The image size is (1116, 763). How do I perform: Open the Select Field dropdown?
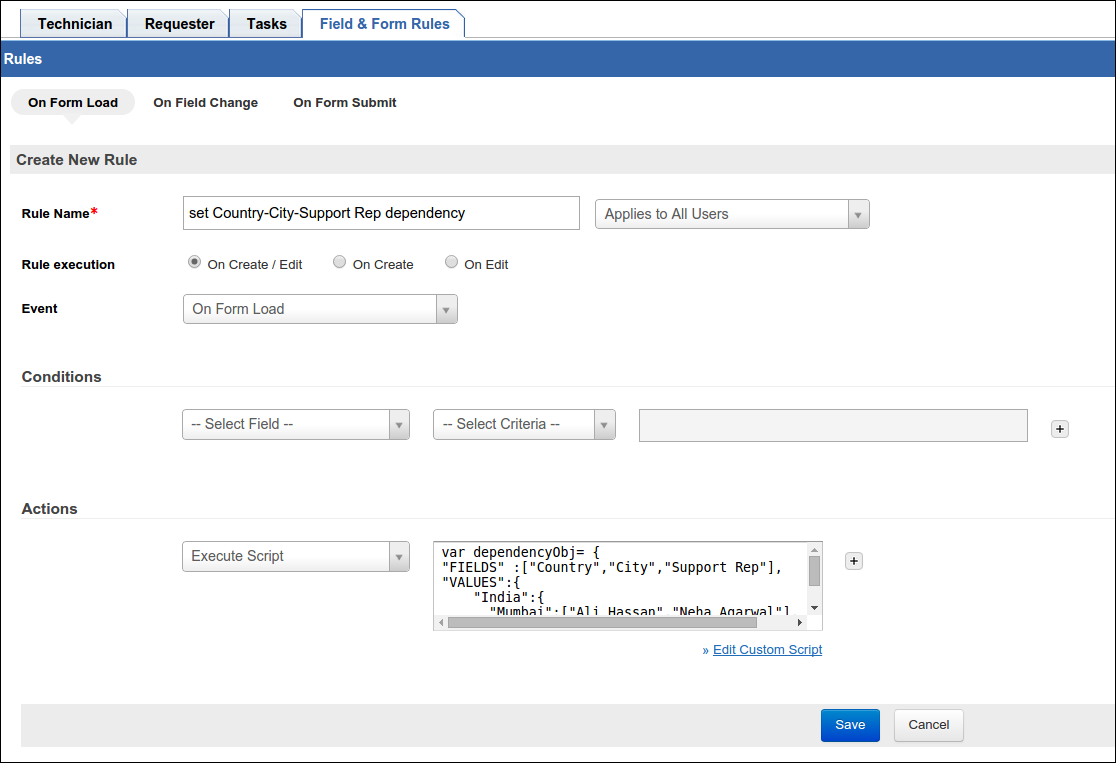coord(295,424)
